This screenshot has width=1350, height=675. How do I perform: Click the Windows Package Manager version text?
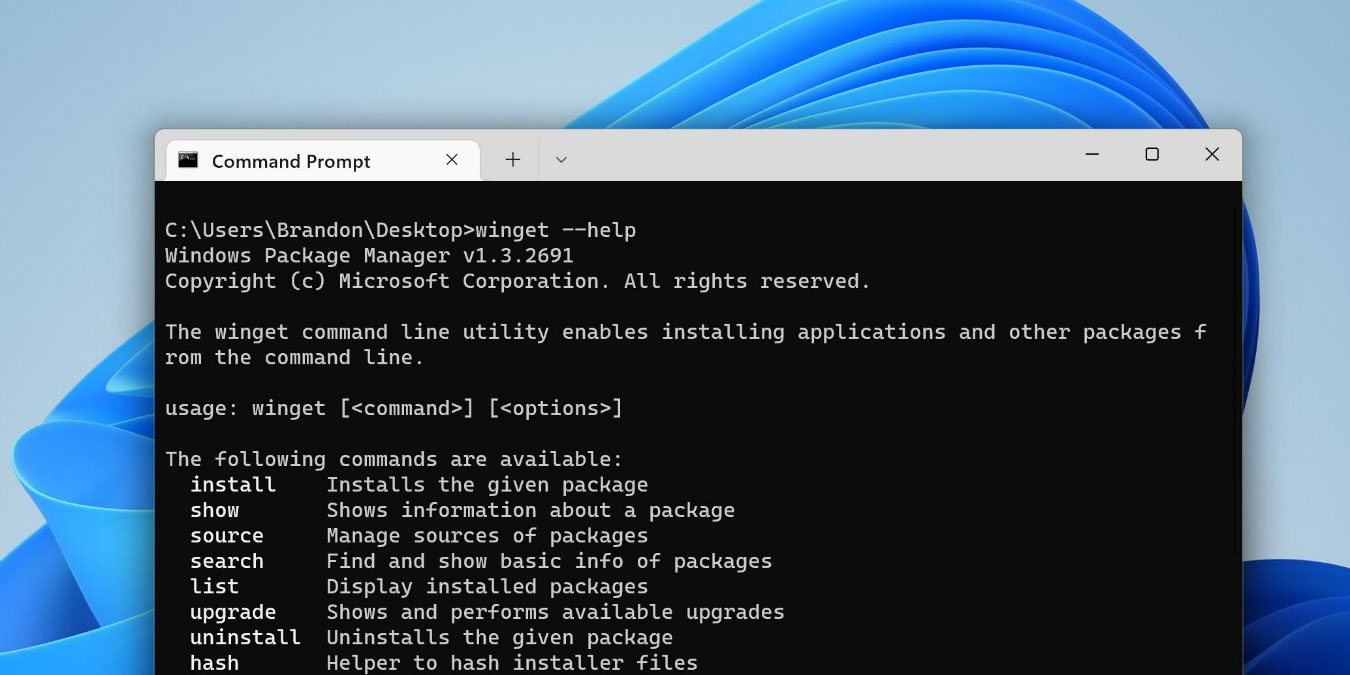point(370,255)
